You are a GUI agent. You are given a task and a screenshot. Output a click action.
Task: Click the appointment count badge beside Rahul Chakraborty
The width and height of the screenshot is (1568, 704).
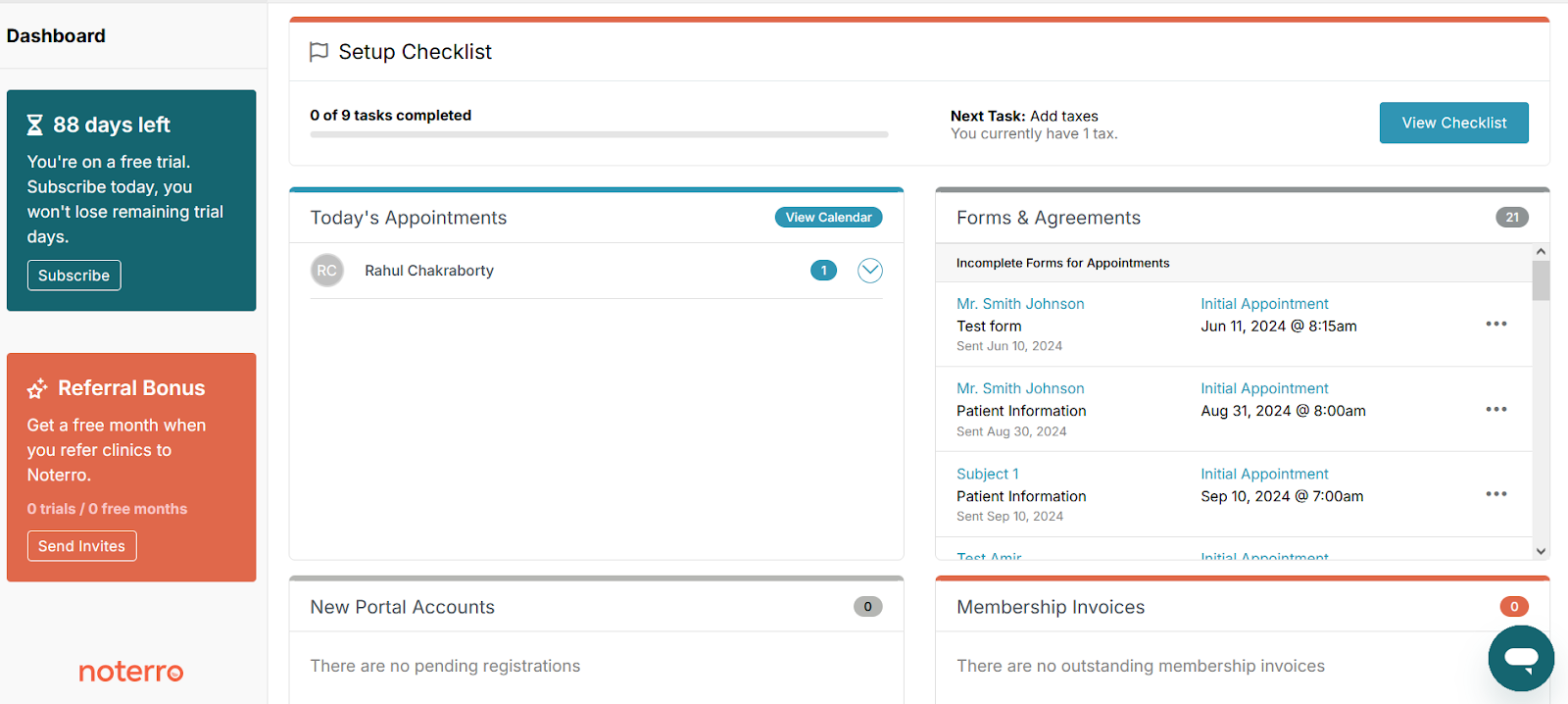pyautogui.click(x=823, y=270)
